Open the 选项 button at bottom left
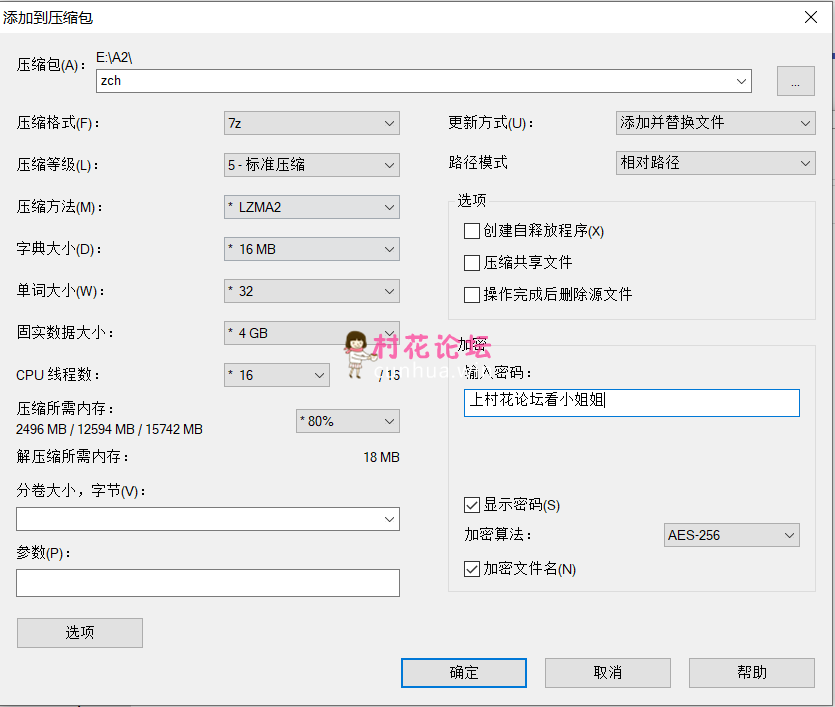 click(x=79, y=632)
